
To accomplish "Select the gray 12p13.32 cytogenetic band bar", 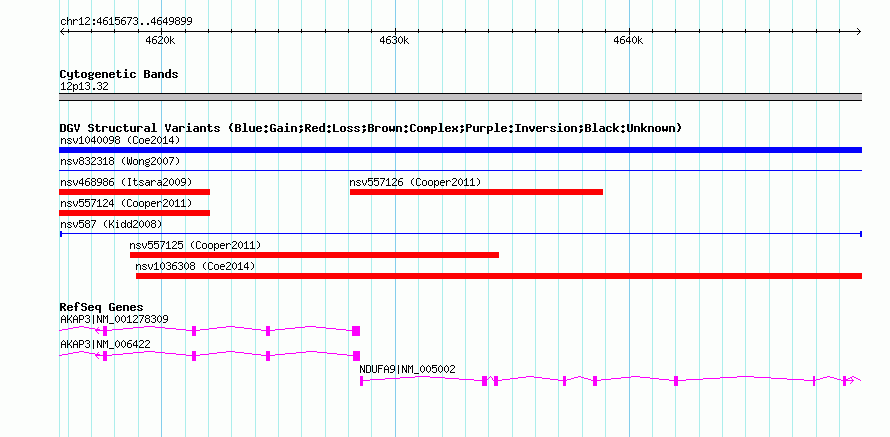I will (460, 97).
